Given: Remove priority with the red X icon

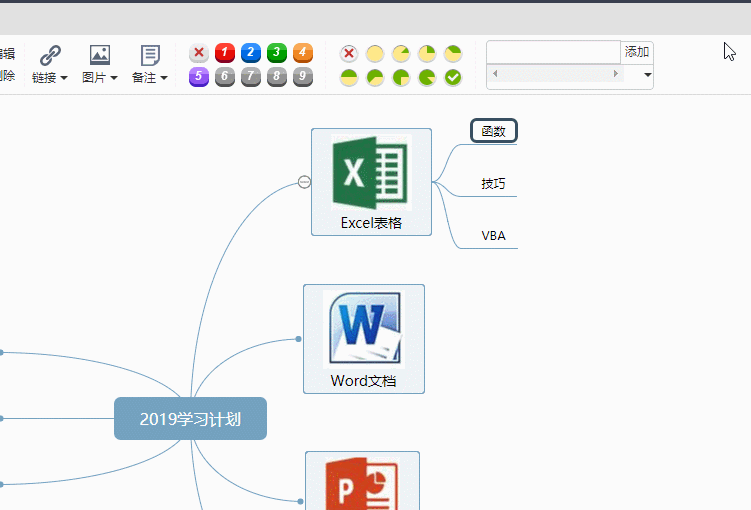Looking at the screenshot, I should (199, 53).
